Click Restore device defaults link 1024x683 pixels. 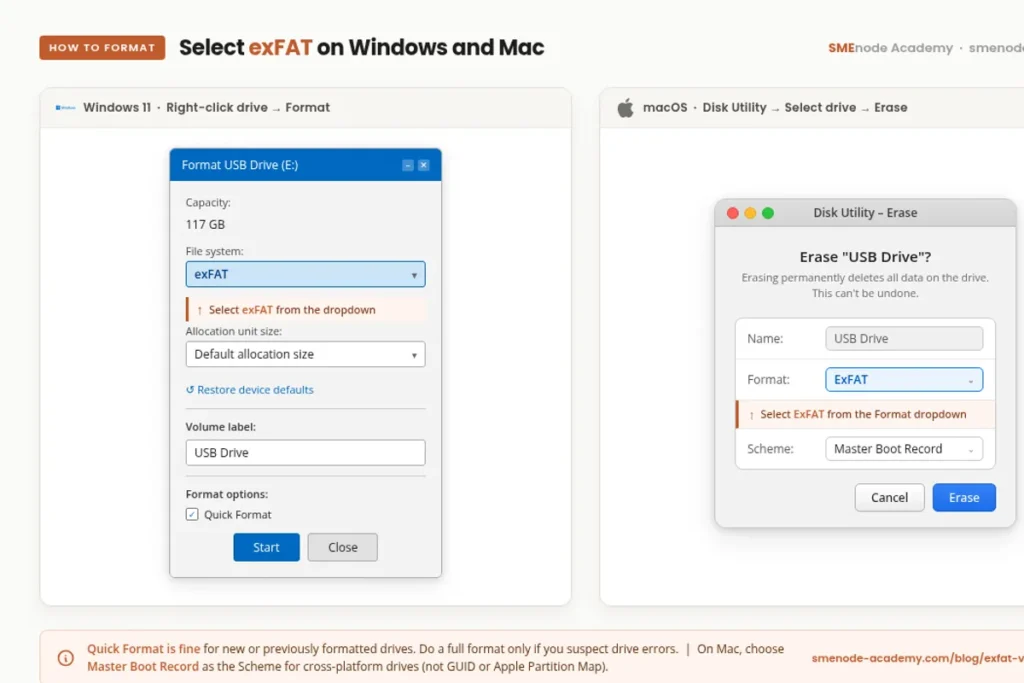249,390
